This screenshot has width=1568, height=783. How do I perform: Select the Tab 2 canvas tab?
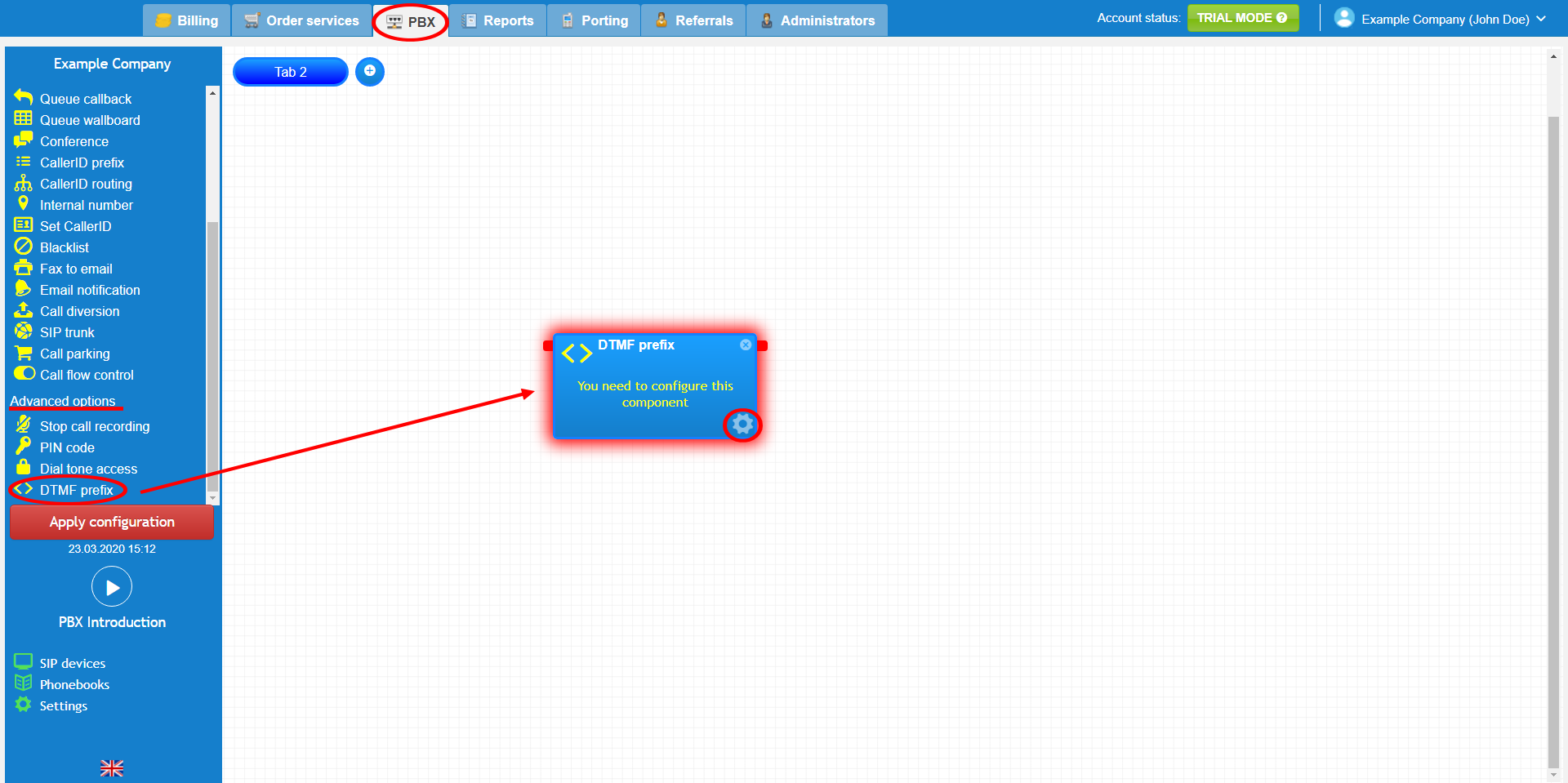291,72
